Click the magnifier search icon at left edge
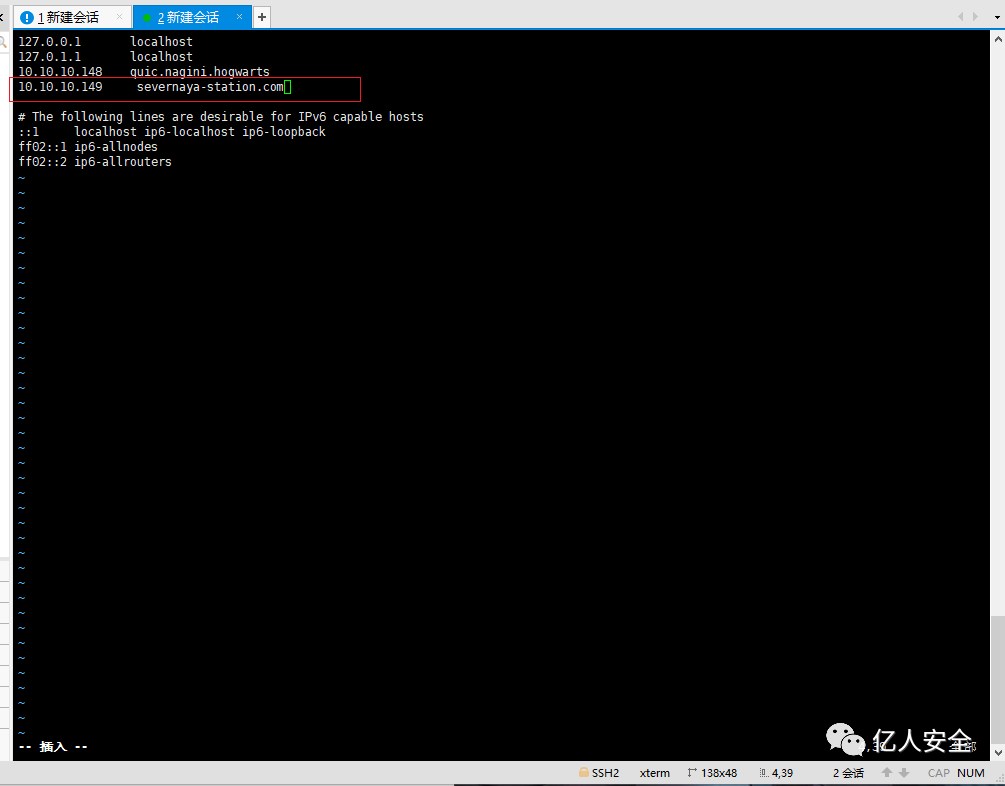Image resolution: width=1005 pixels, height=786 pixels. coord(3,42)
